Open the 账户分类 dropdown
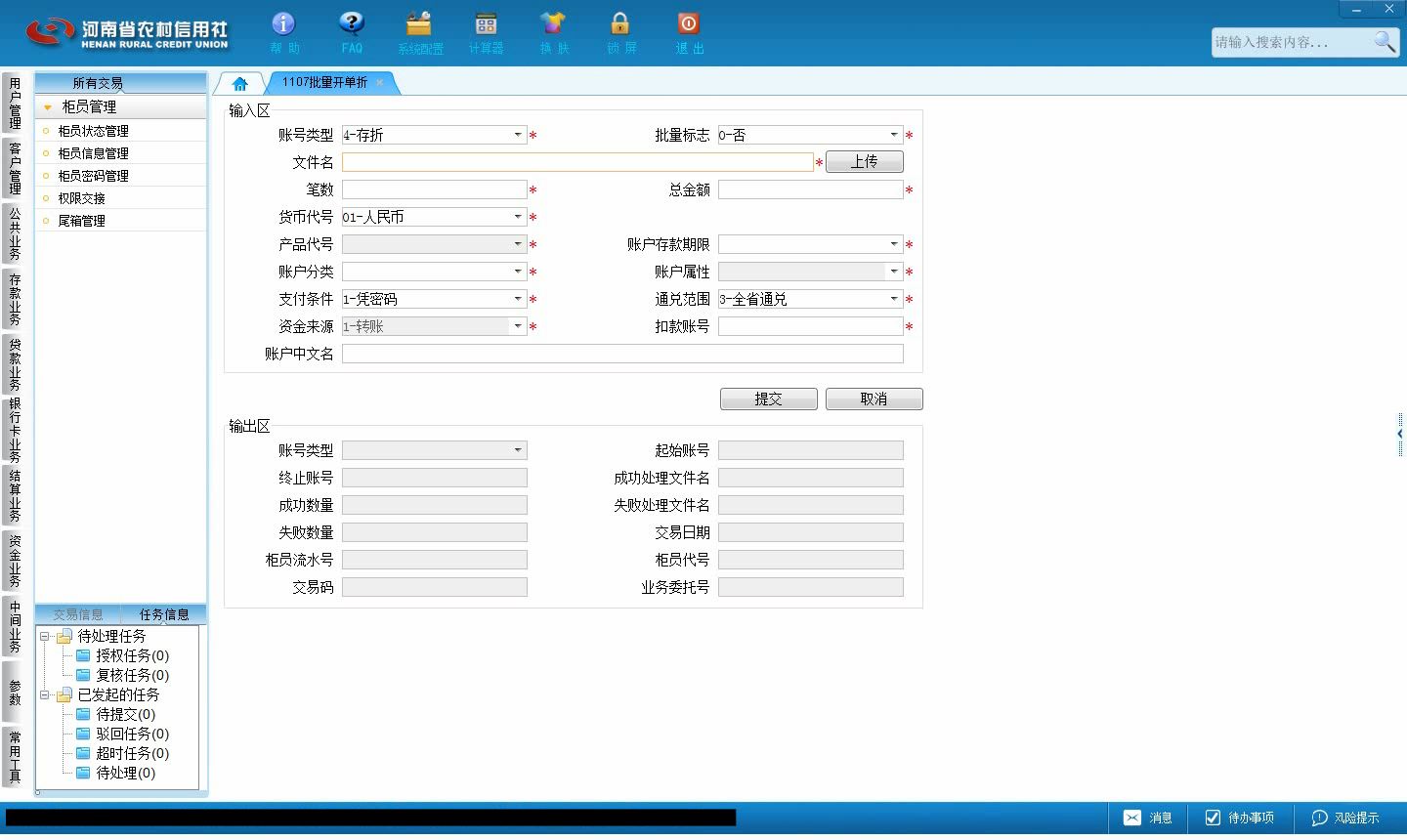Viewport: 1407px width, 840px height. 518,272
